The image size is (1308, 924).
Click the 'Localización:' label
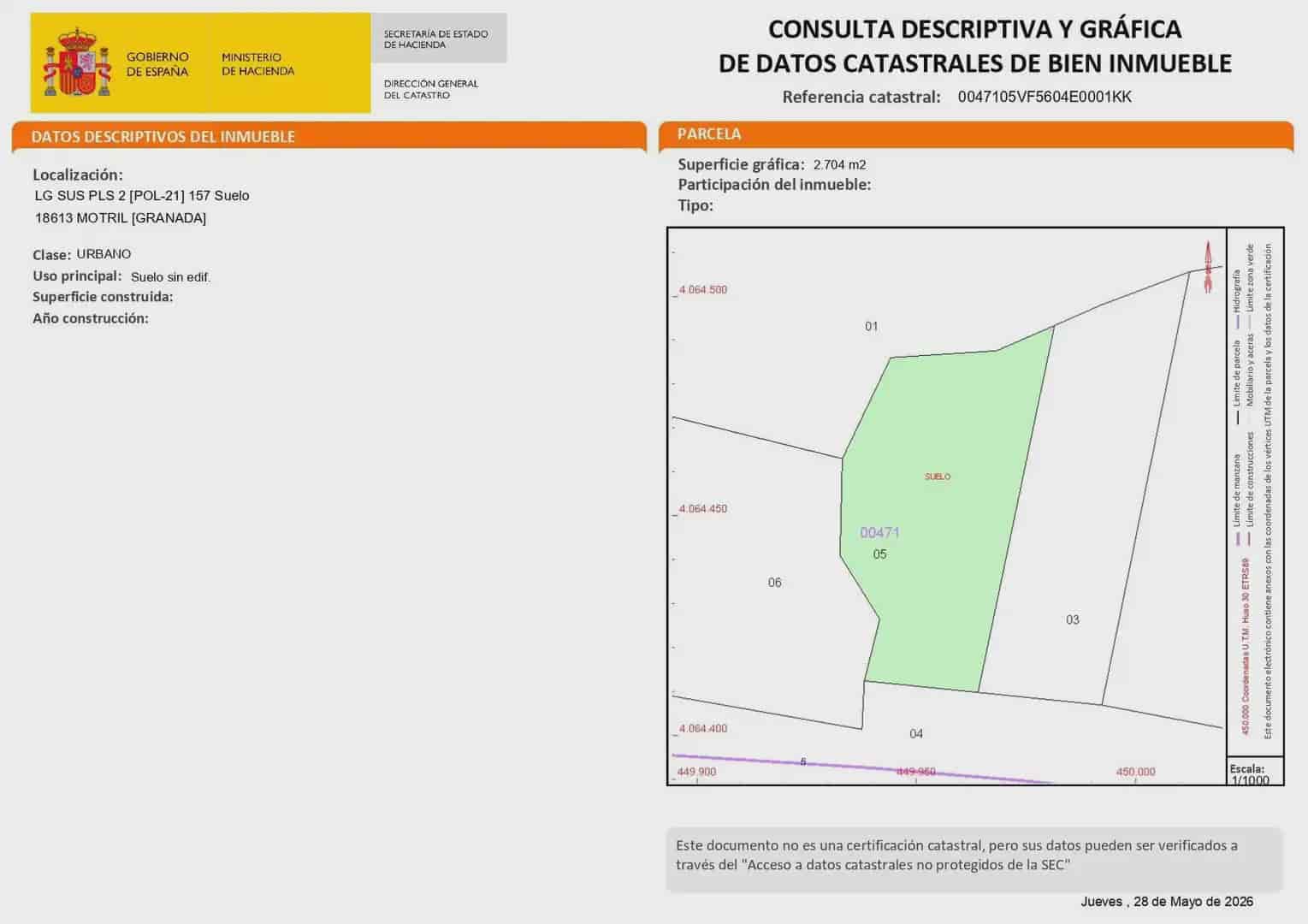pos(78,175)
